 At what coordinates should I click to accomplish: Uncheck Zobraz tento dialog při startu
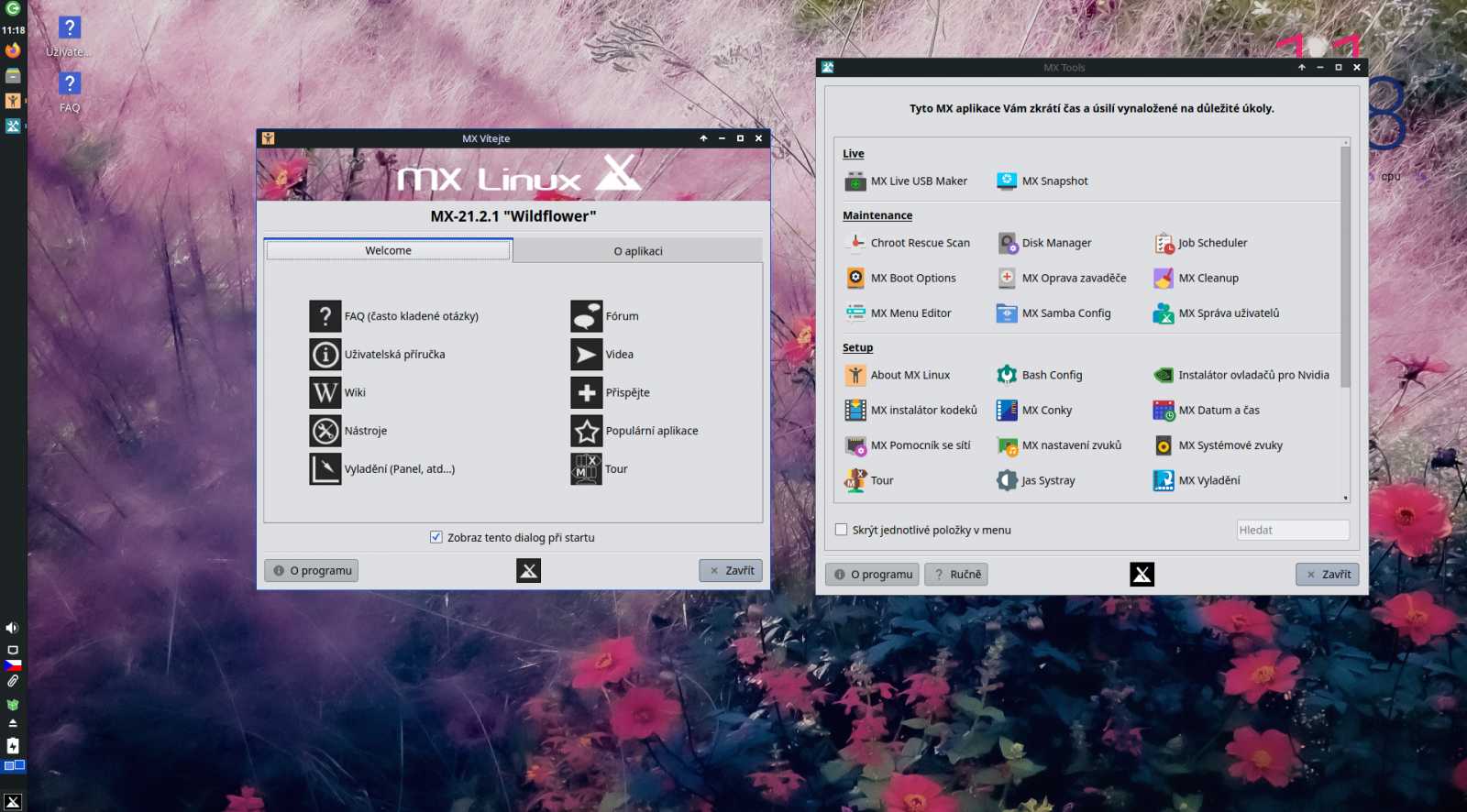[436, 538]
